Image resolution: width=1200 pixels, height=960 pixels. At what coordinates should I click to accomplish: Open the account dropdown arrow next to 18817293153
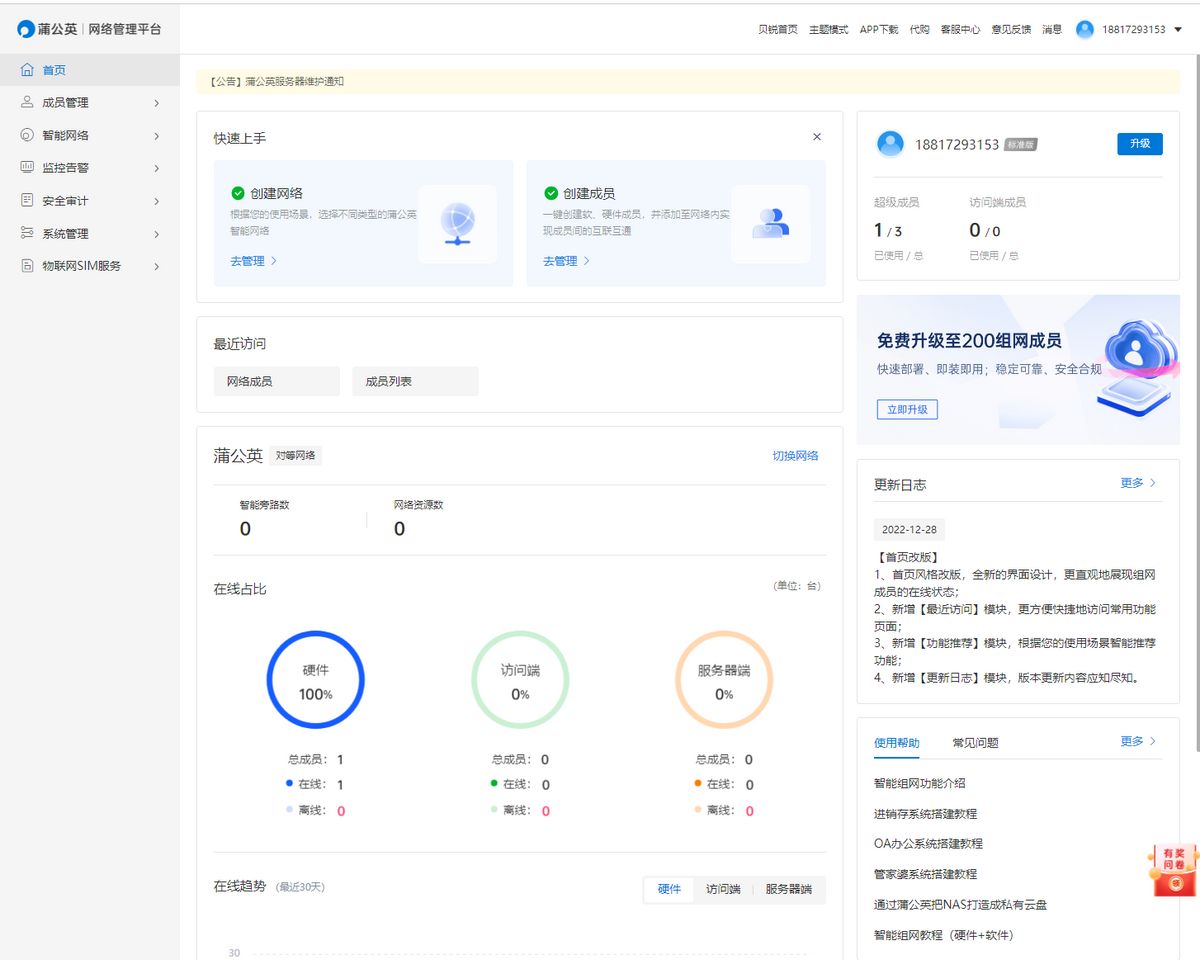[1178, 30]
